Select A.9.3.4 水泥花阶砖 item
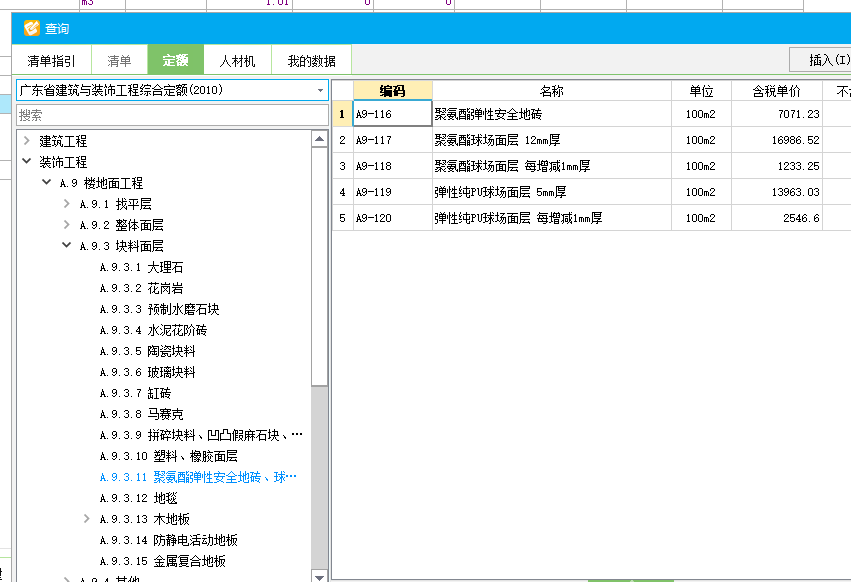The image size is (851, 582). [154, 330]
